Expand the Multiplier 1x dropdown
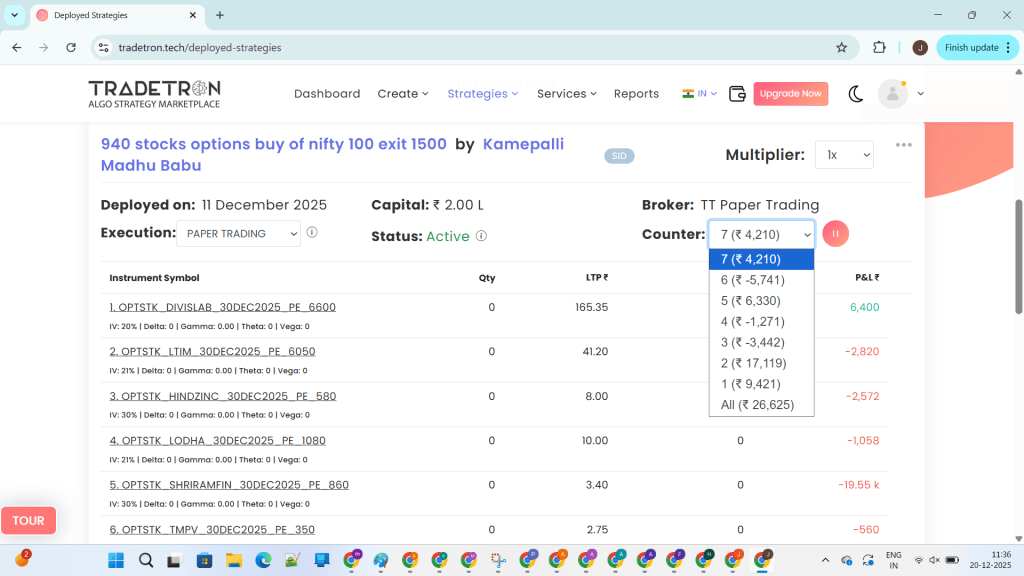Viewport: 1024px width, 576px height. pos(844,155)
